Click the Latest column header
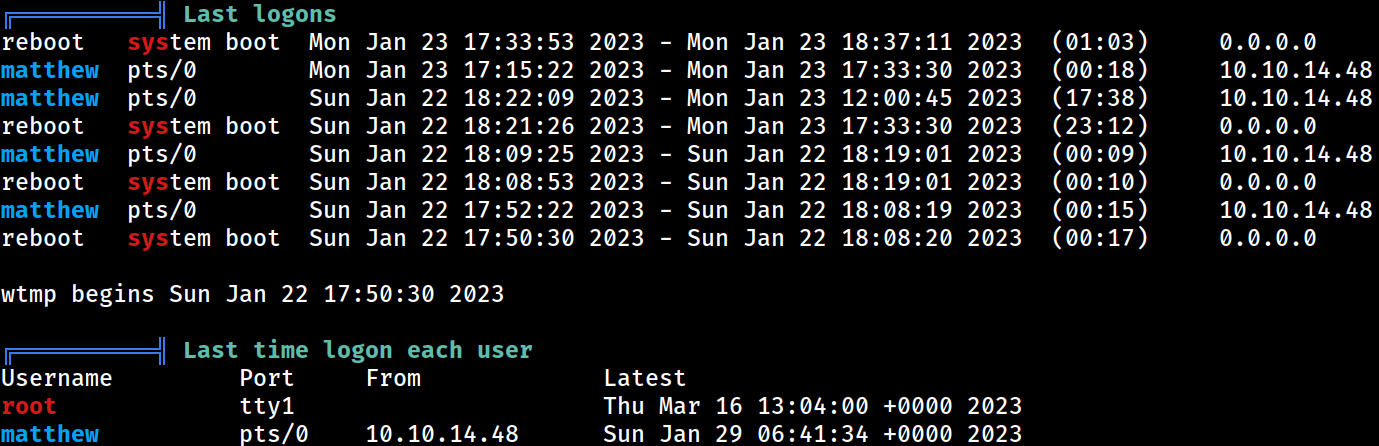The height and width of the screenshot is (446, 1379). (645, 378)
